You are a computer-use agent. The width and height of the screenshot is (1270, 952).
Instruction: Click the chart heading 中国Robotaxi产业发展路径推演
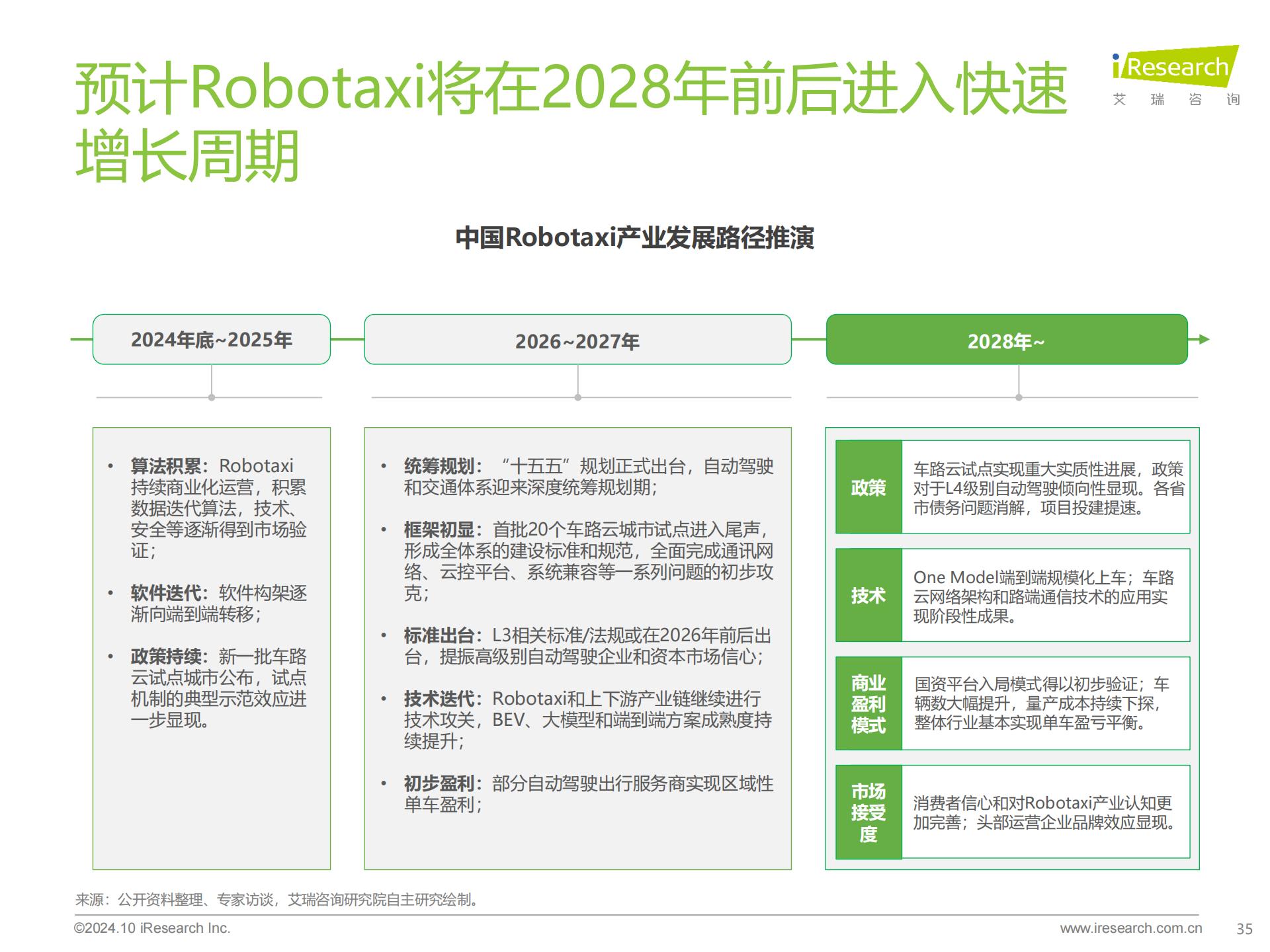coord(634,238)
